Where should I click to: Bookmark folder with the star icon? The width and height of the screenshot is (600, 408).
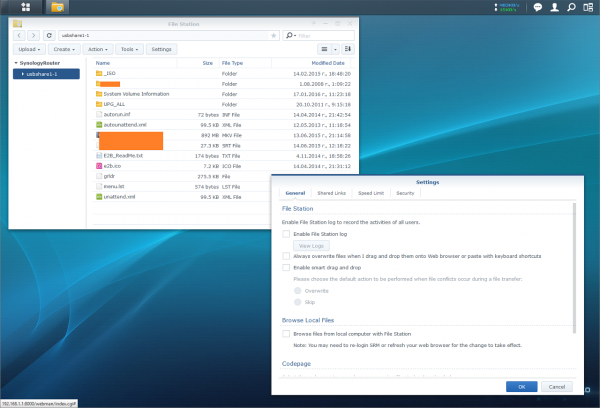[273, 36]
